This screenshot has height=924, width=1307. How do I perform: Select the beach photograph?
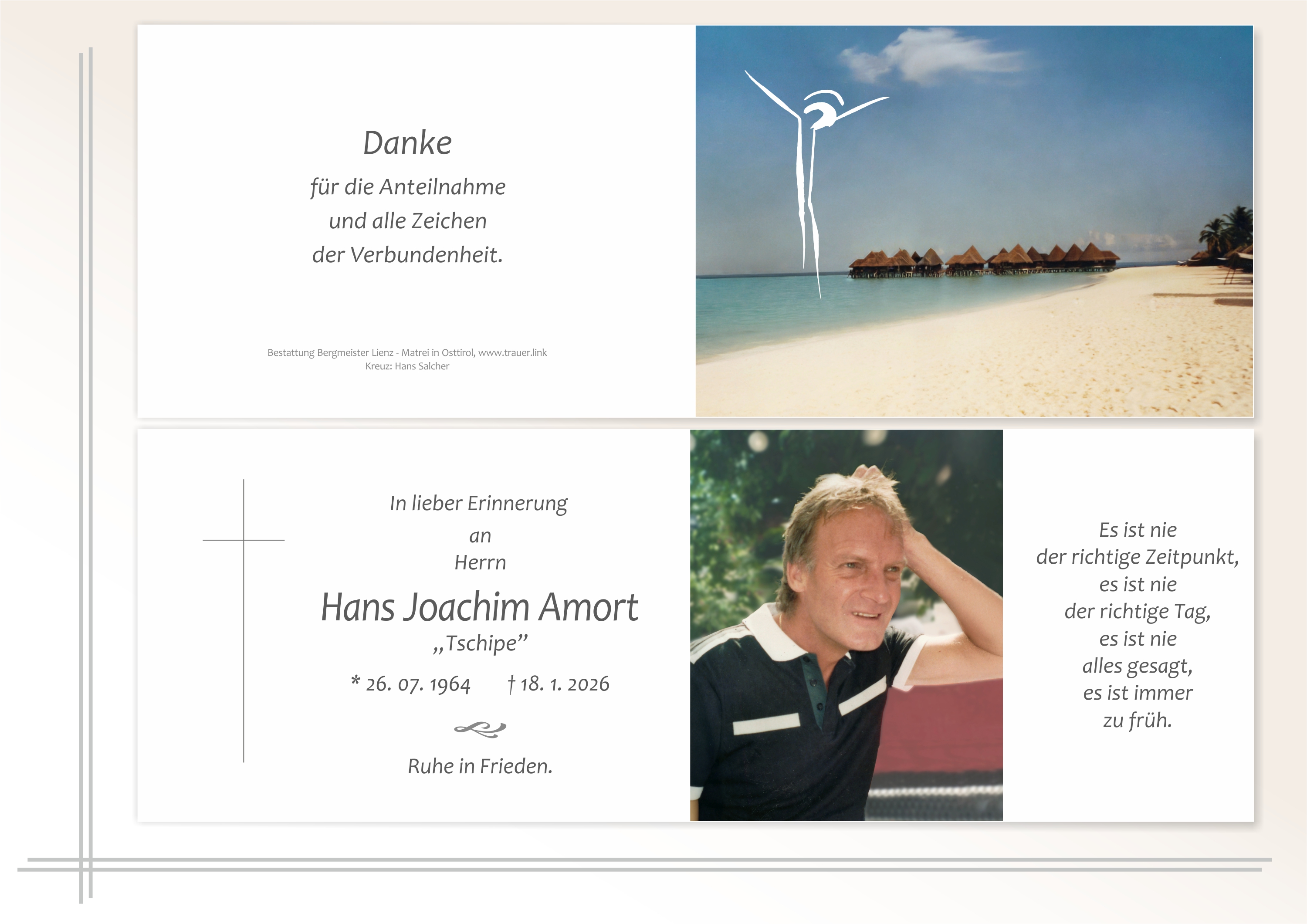[x=974, y=221]
